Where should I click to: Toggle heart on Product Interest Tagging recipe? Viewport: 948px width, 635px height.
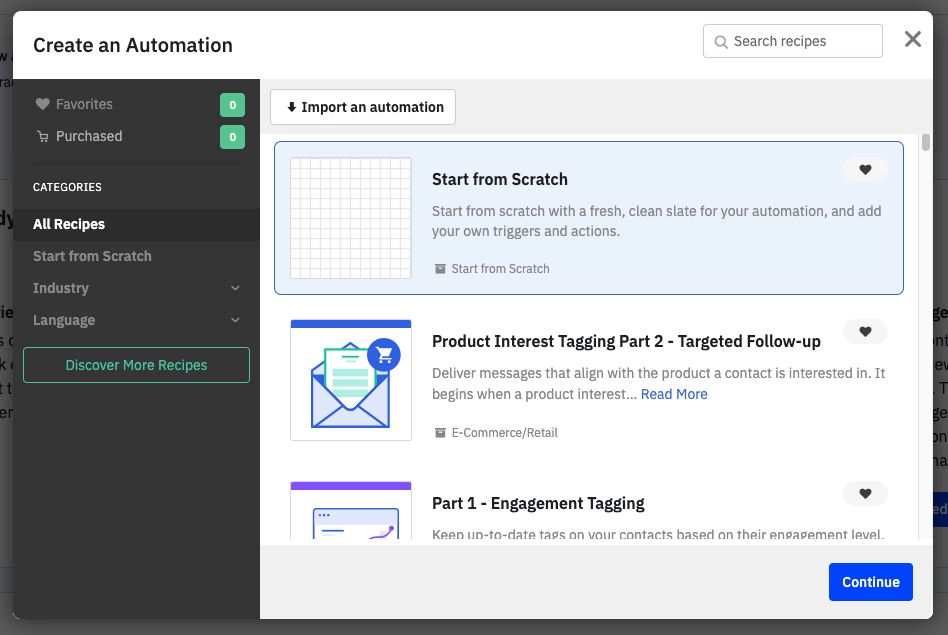click(865, 332)
